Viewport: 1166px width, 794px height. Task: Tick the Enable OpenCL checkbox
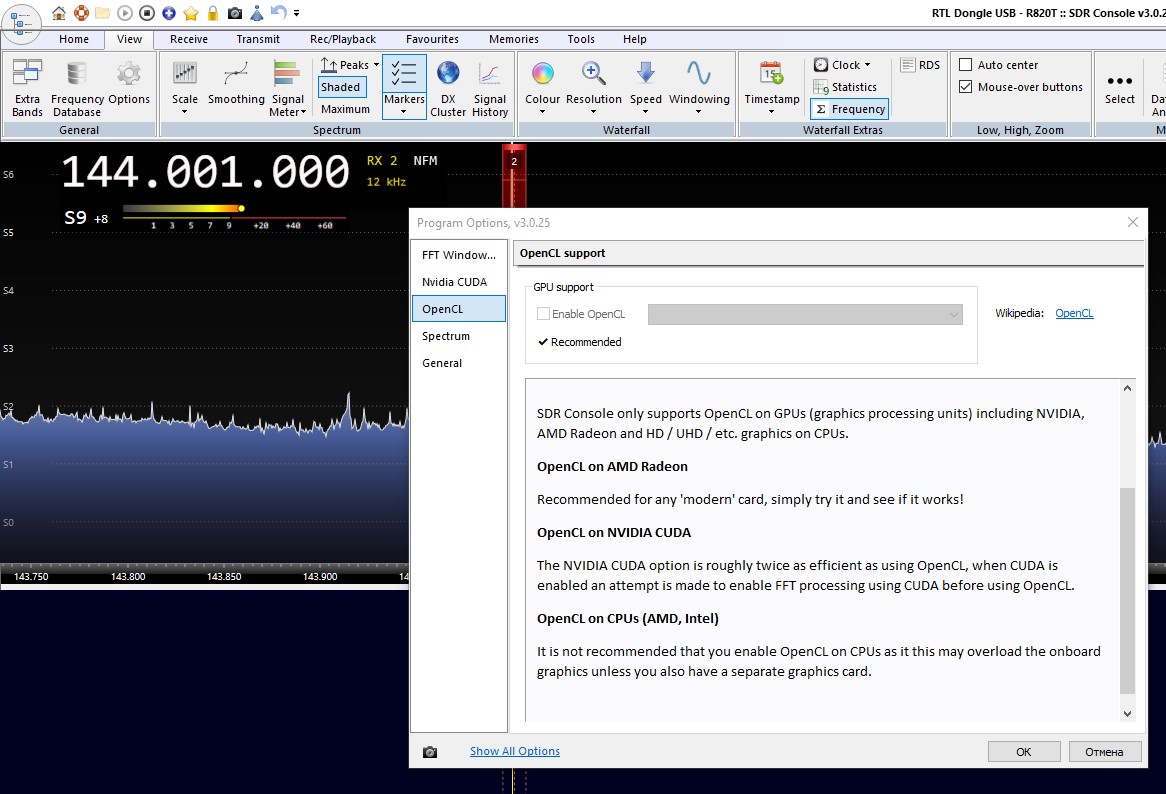click(x=544, y=314)
